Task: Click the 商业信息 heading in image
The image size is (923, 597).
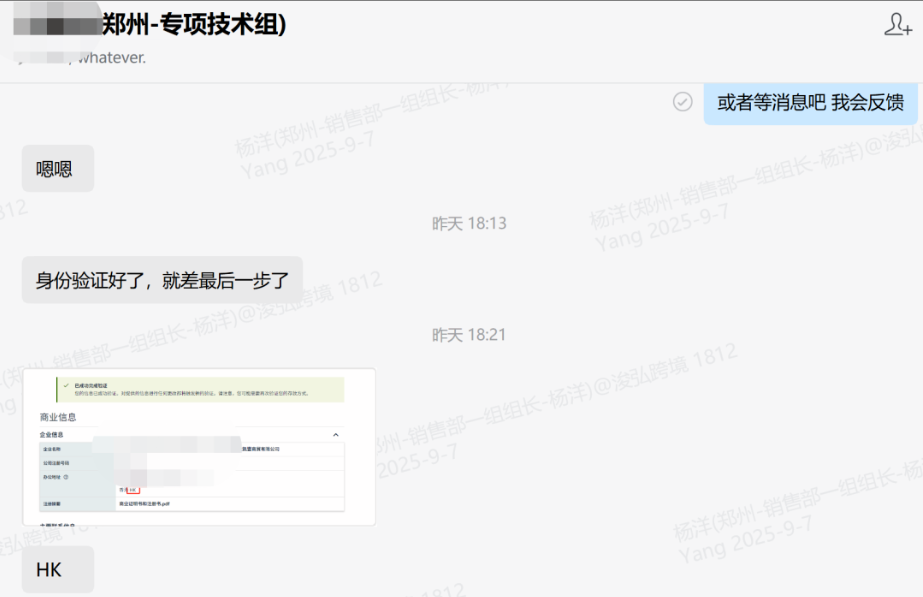Action: [57, 416]
